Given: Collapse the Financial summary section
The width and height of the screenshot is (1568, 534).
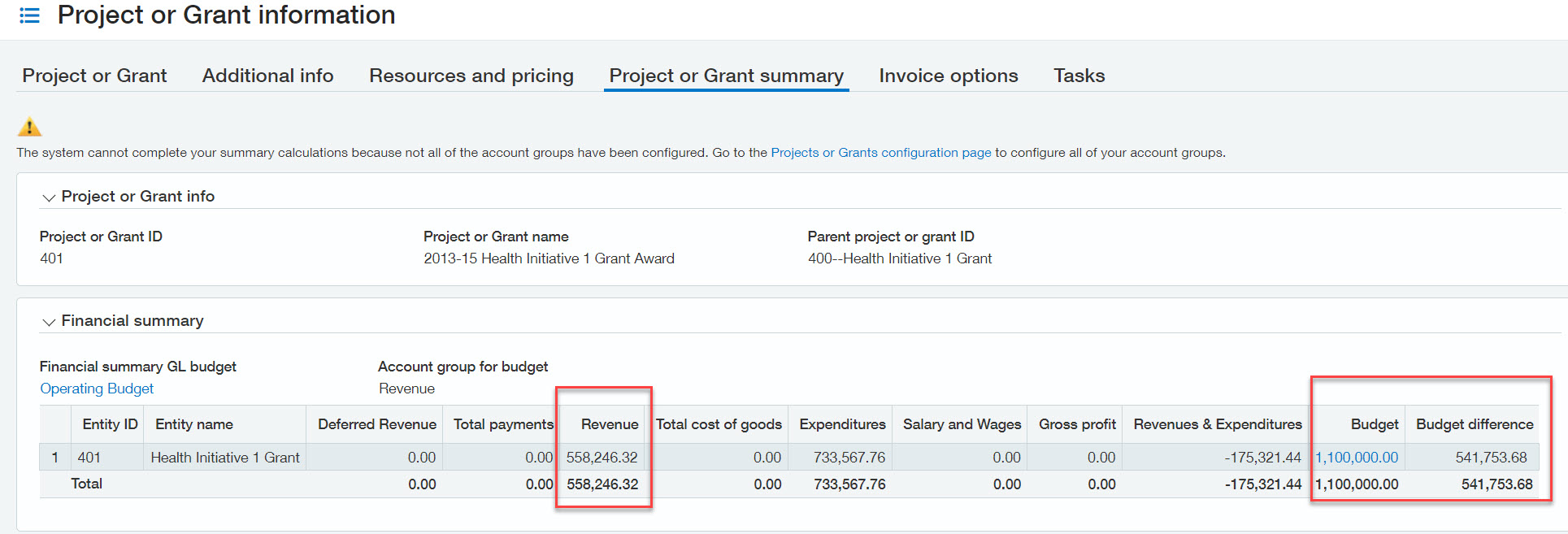Looking at the screenshot, I should tap(49, 322).
